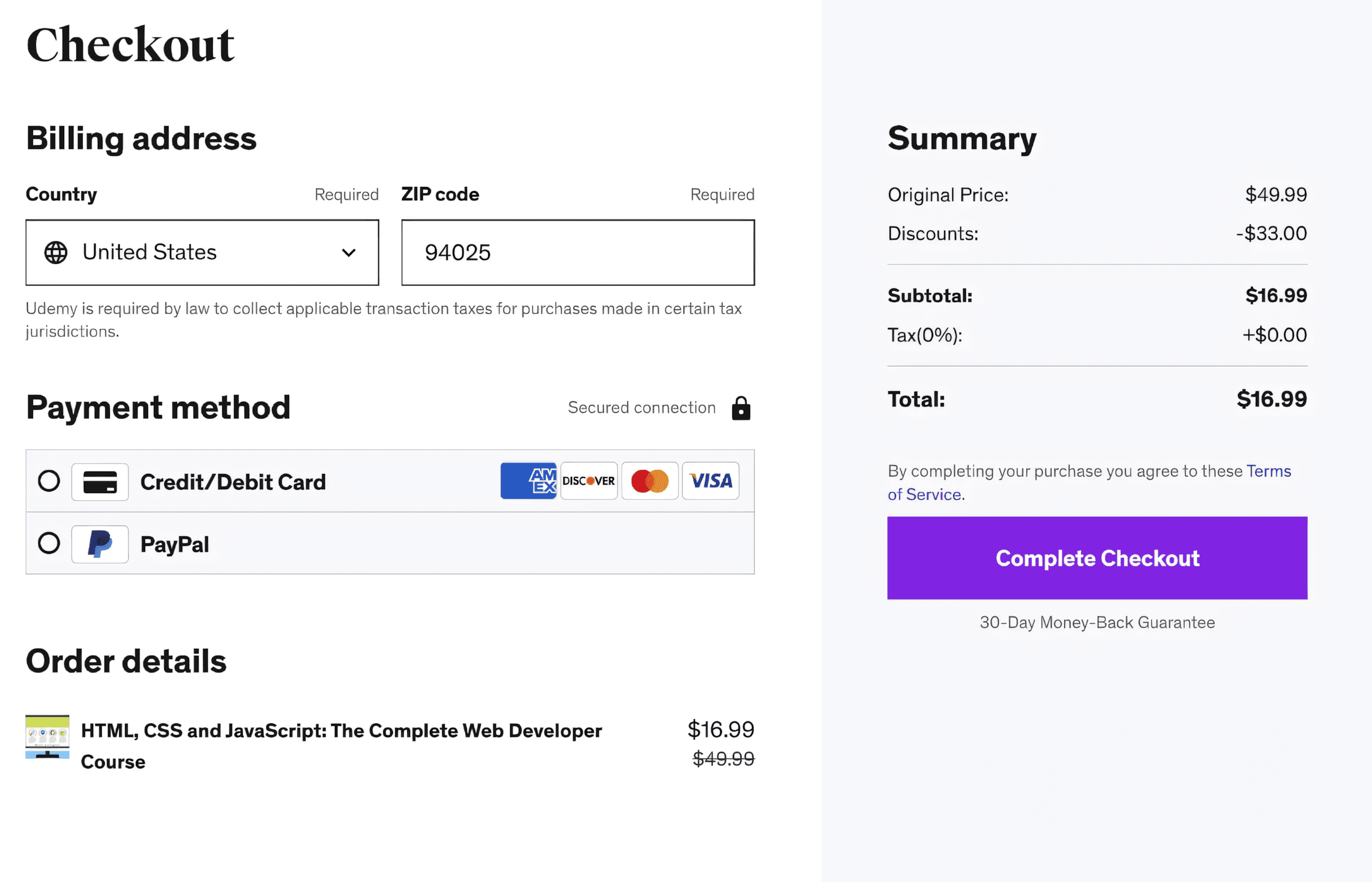This screenshot has width=1372, height=882.
Task: Choose the PayPal payment label
Action: click(175, 545)
